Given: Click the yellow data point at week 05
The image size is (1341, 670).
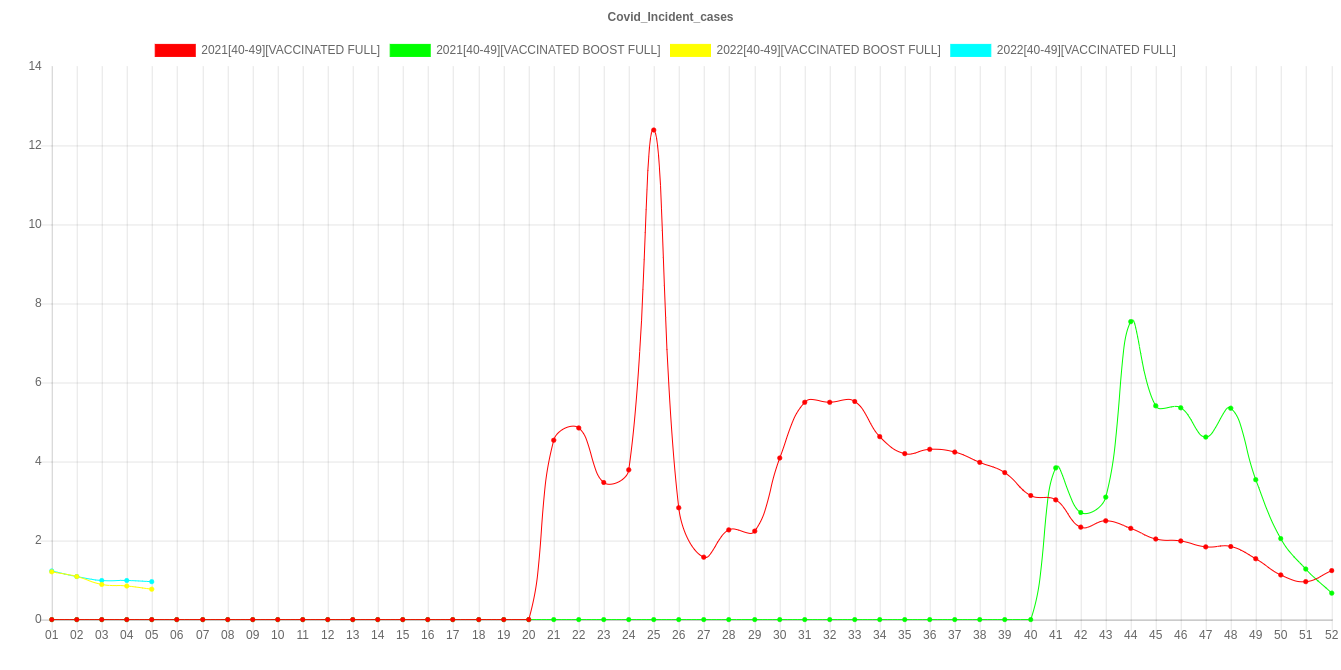Looking at the screenshot, I should pyautogui.click(x=152, y=590).
